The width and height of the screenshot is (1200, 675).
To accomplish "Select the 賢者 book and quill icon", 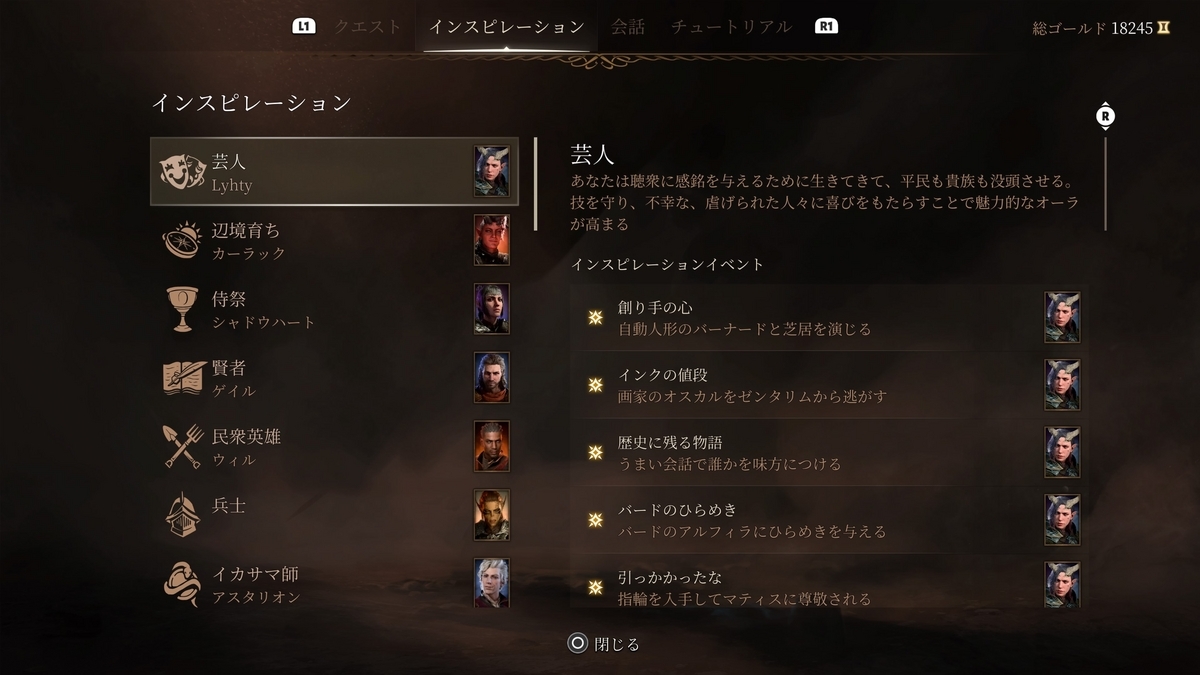I will pyautogui.click(x=184, y=378).
